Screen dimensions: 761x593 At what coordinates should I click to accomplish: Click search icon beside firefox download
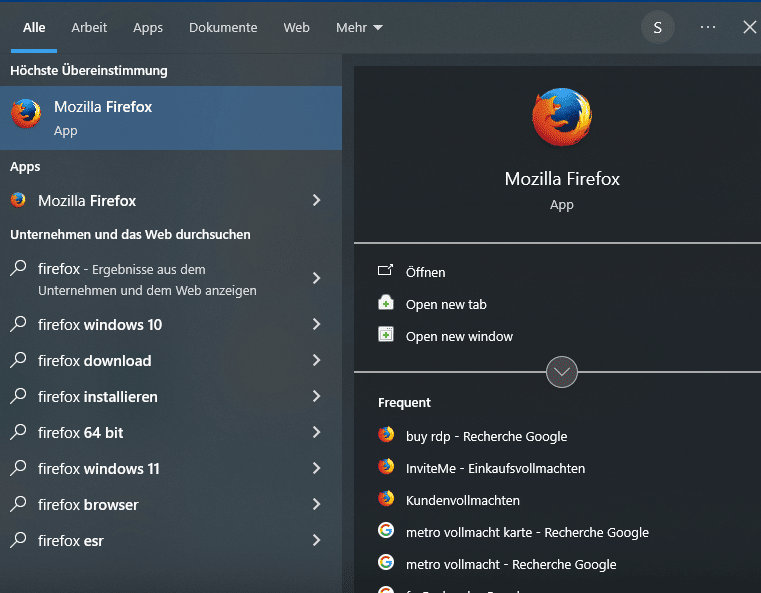point(18,360)
